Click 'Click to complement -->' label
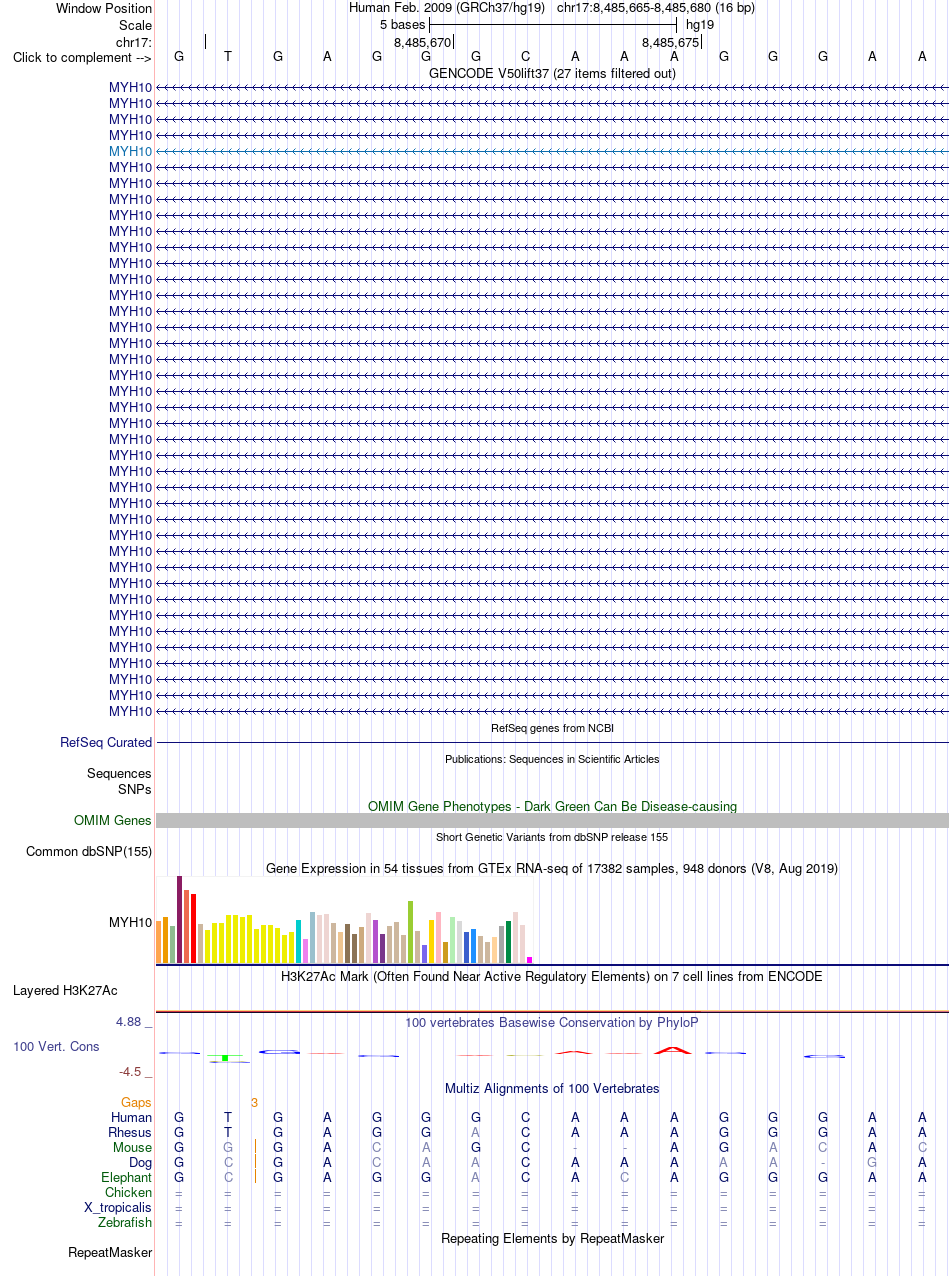Image resolution: width=950 pixels, height=1276 pixels. [82, 57]
